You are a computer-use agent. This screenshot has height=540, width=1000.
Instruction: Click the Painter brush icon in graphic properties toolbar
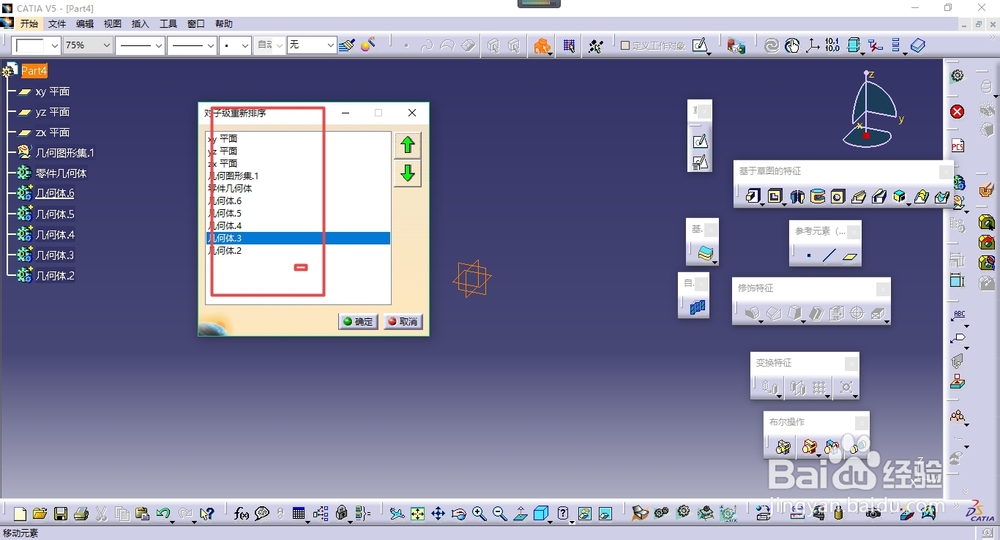[x=347, y=45]
